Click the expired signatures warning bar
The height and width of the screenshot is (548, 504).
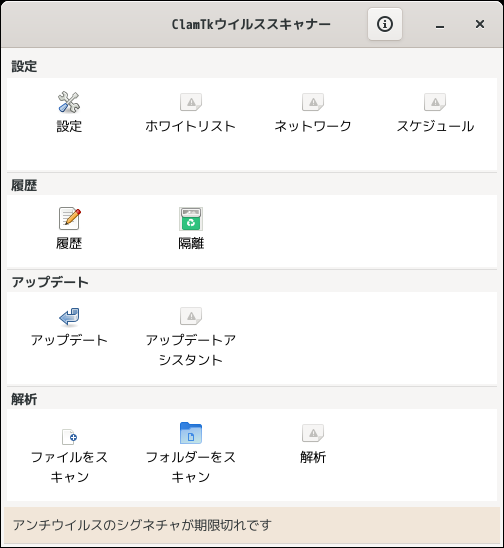[252, 525]
